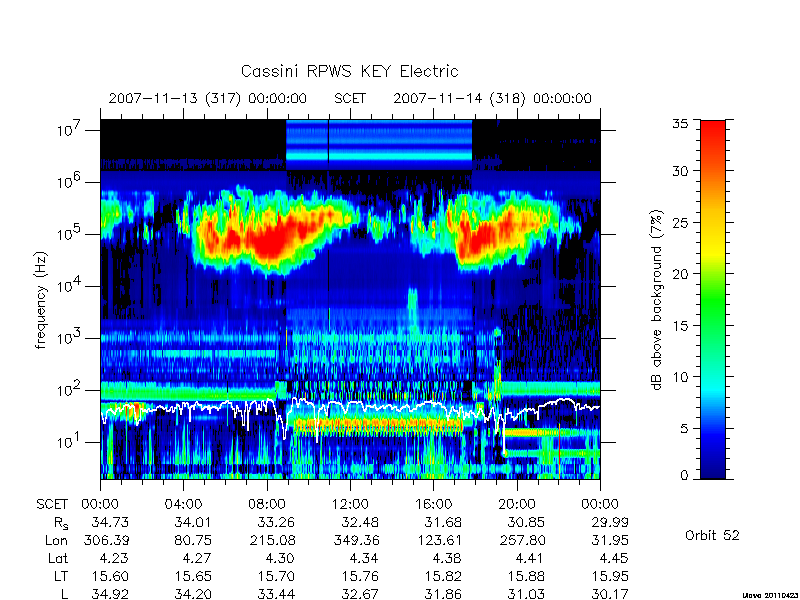Screen dimensions: 800x600
Task: Click the 30 tick label on the color scale
Action: (680, 170)
